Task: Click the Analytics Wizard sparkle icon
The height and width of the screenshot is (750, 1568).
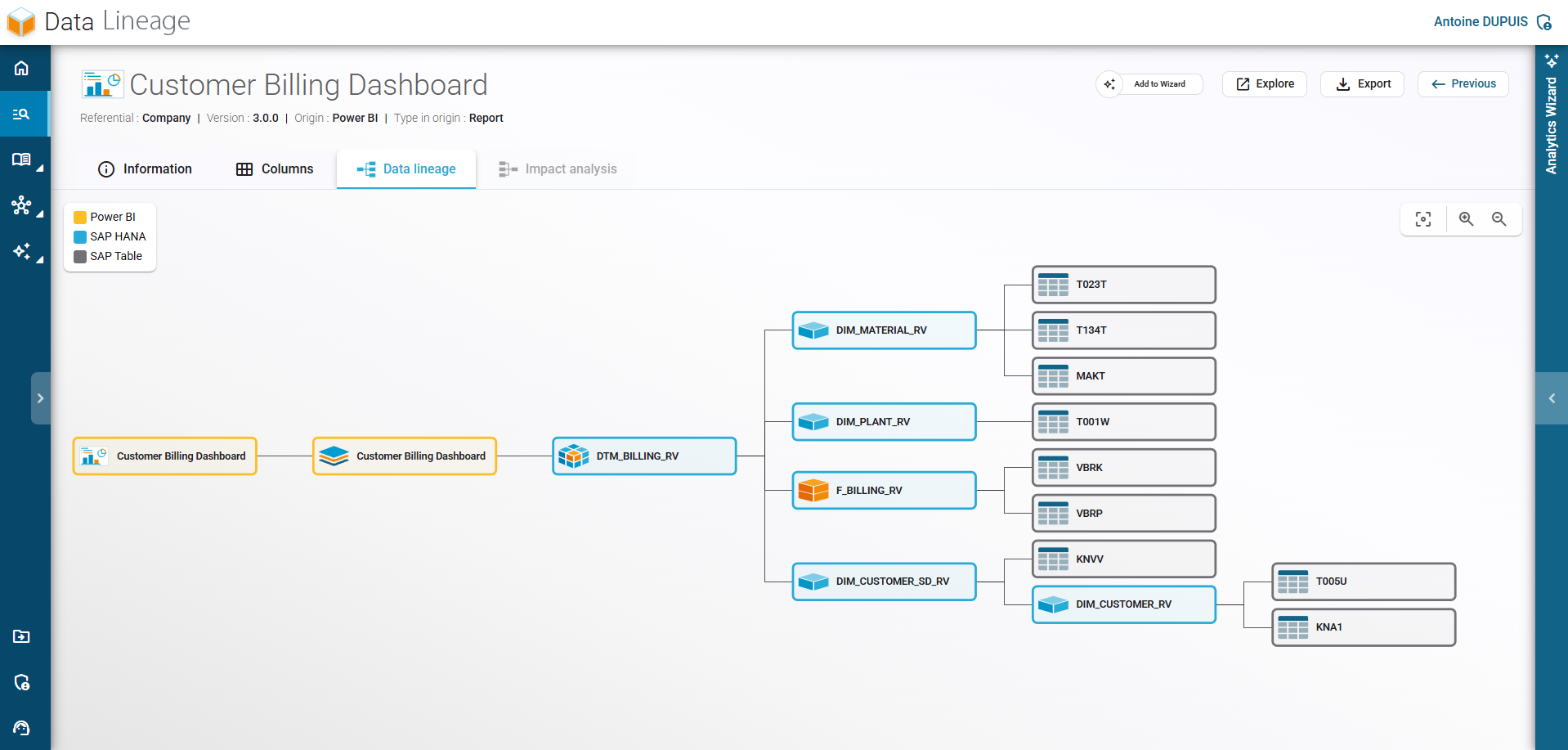Action: pos(1552,61)
